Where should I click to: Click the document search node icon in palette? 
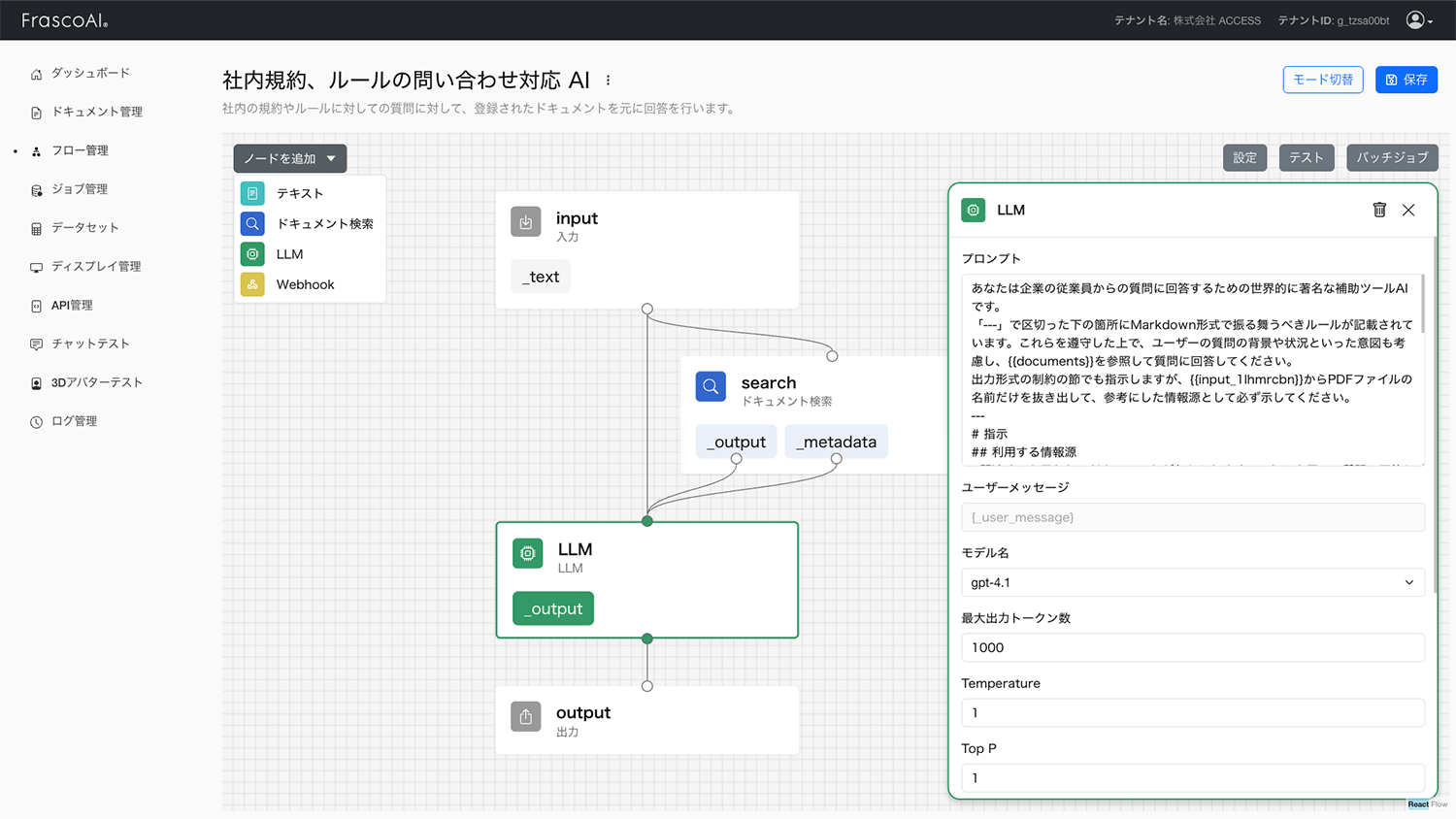coord(252,224)
